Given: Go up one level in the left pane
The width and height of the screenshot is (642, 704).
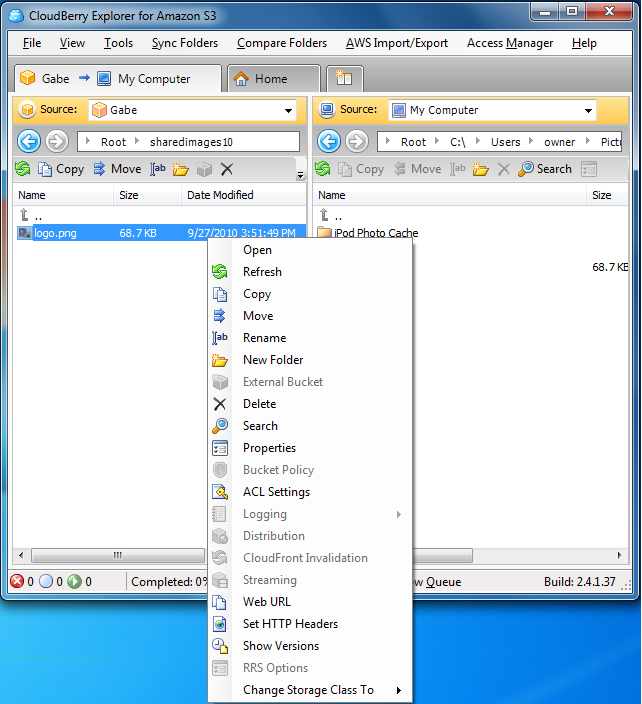Looking at the screenshot, I should 31,216.
